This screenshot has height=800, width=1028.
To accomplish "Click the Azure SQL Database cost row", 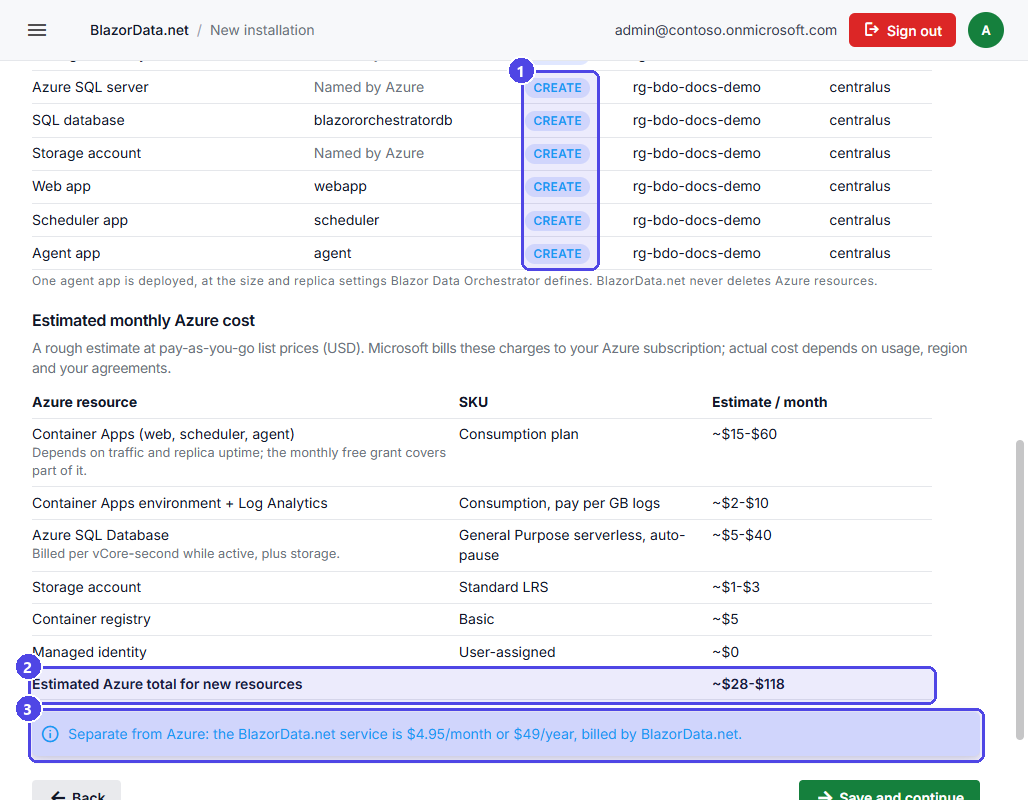I will pos(482,545).
